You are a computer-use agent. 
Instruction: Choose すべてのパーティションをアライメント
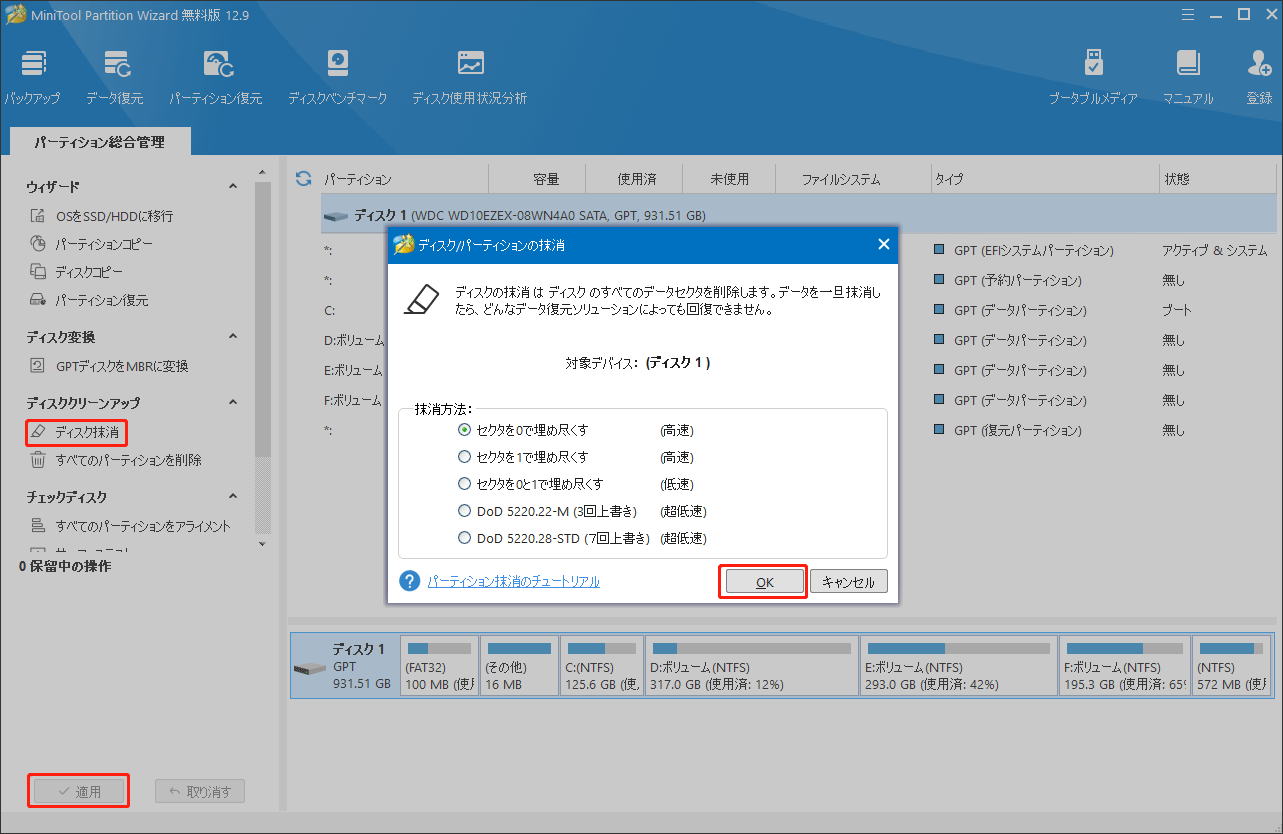pos(130,526)
